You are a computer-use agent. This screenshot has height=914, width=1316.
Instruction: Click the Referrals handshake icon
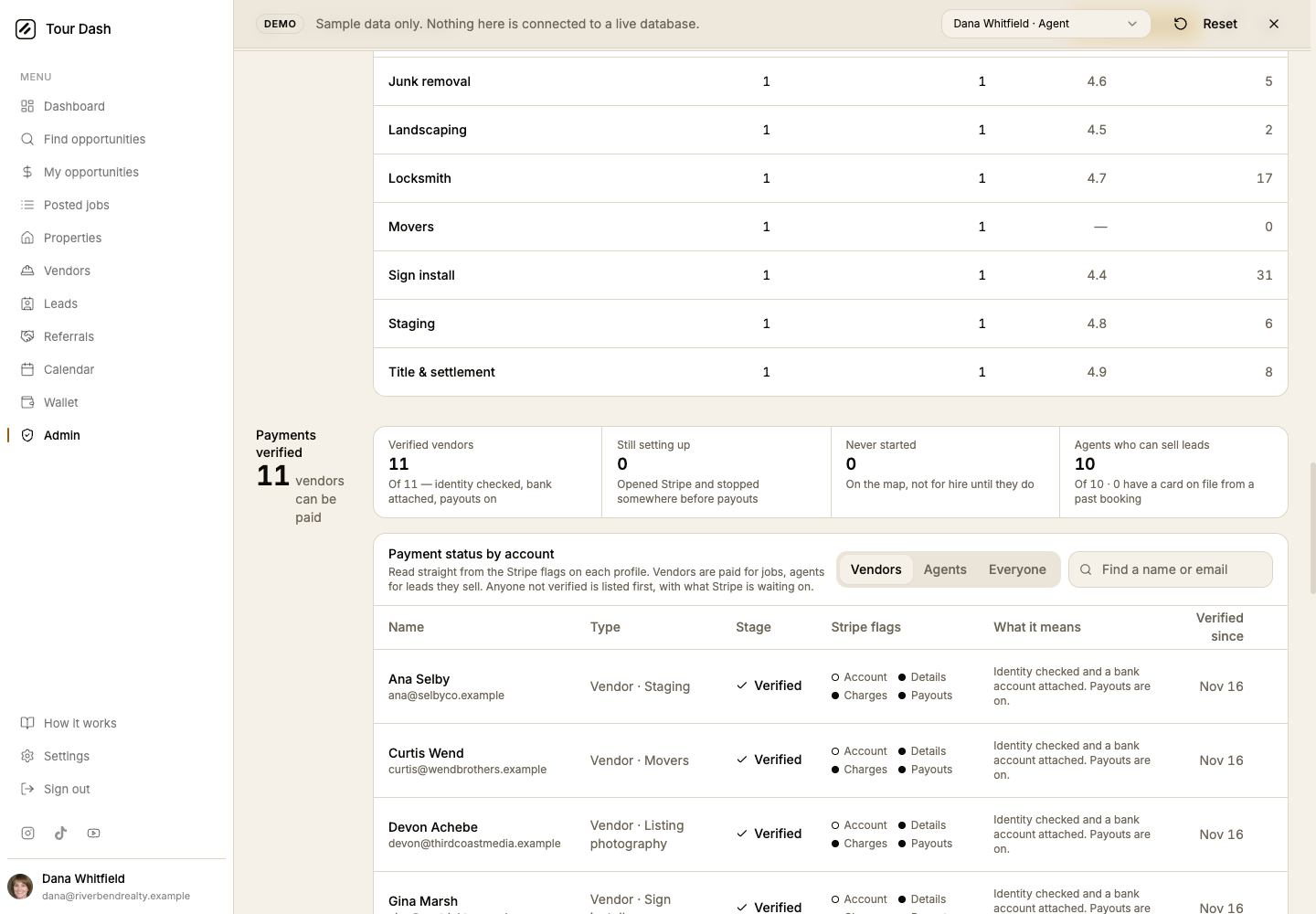pyautogui.click(x=27, y=336)
